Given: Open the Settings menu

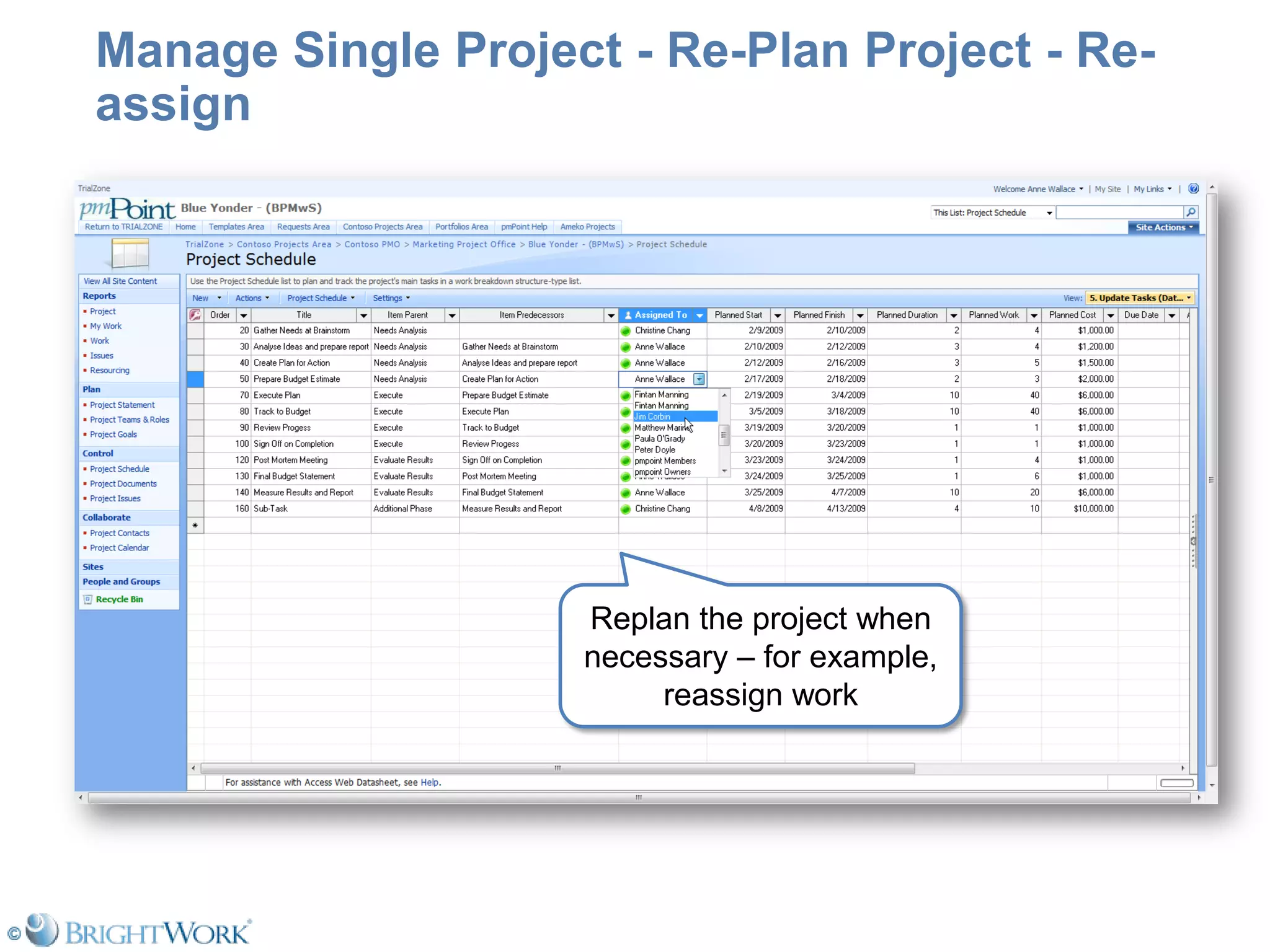Looking at the screenshot, I should [x=391, y=298].
